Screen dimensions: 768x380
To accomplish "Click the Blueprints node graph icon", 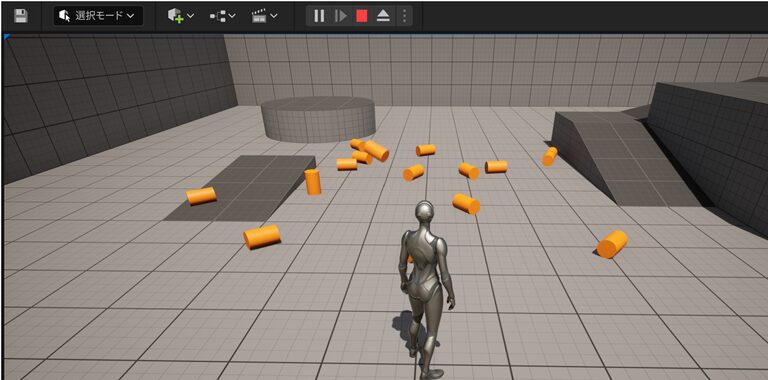I will coord(218,16).
